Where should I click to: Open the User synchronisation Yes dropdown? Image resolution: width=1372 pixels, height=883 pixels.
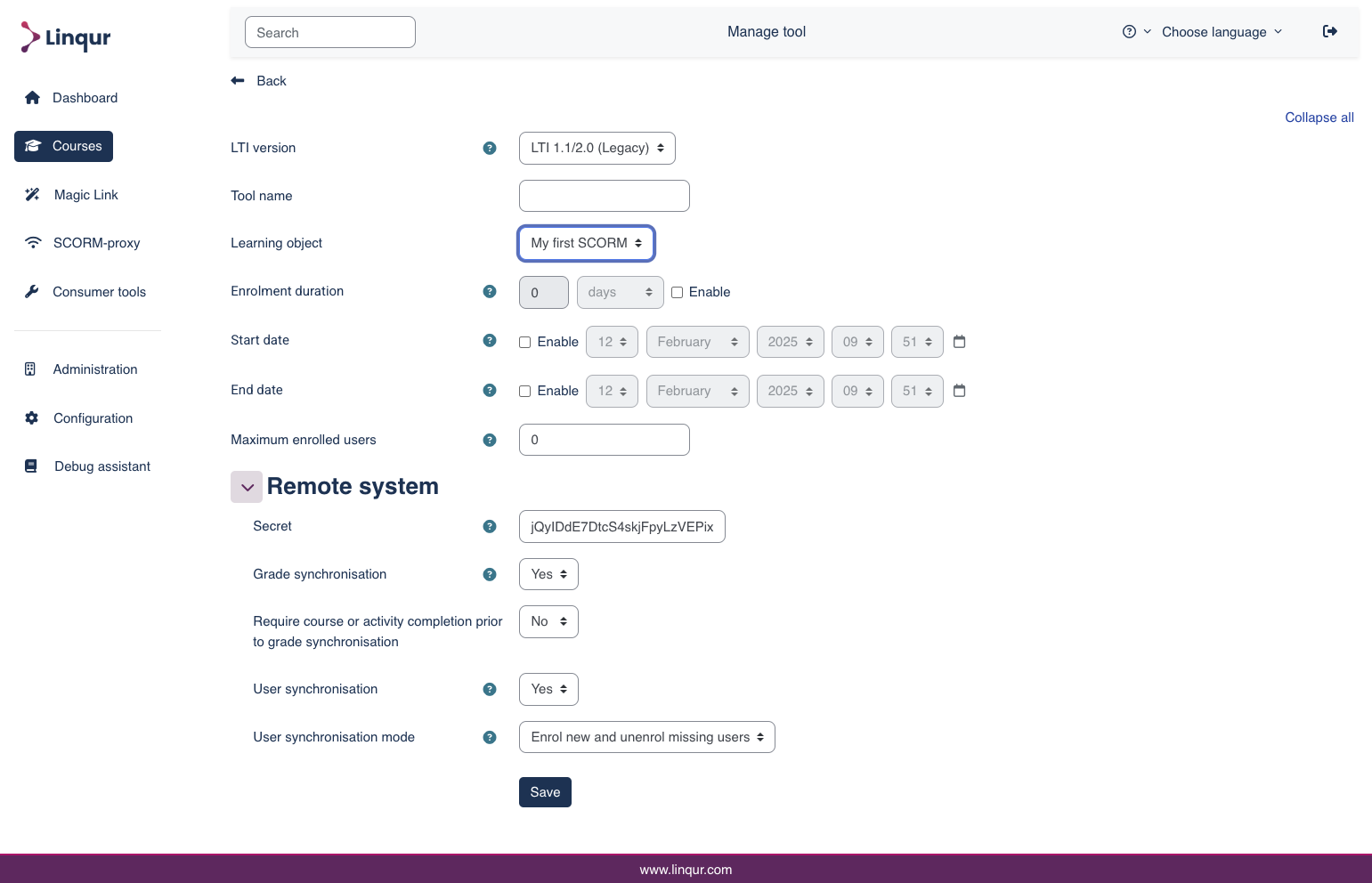[x=548, y=690]
